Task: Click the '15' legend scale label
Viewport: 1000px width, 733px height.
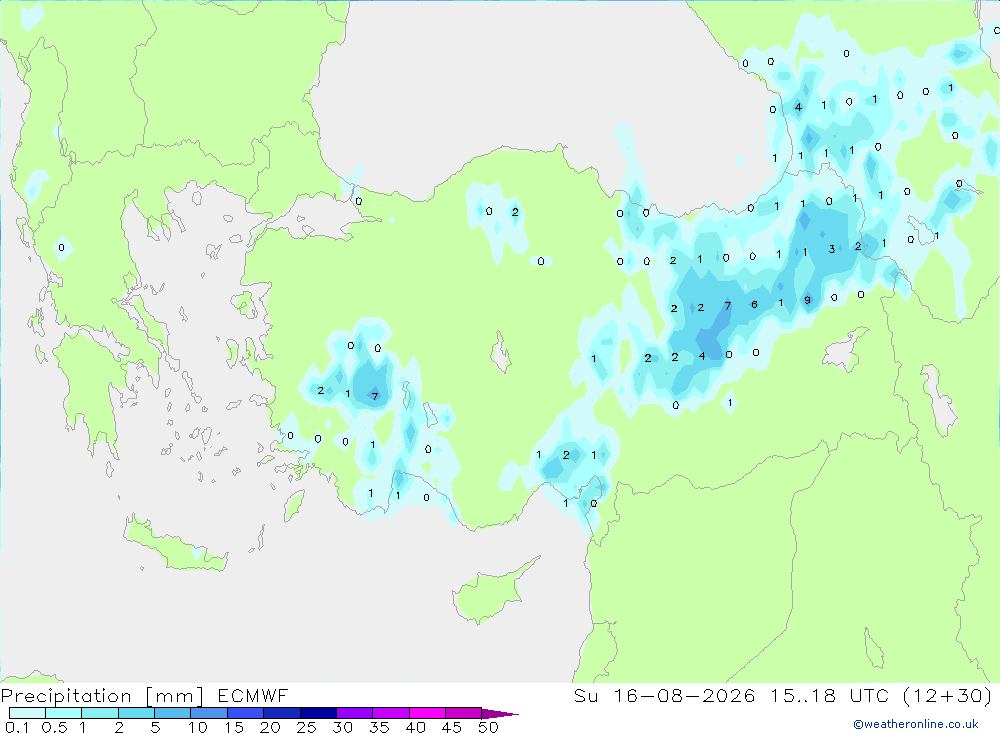Action: [234, 727]
